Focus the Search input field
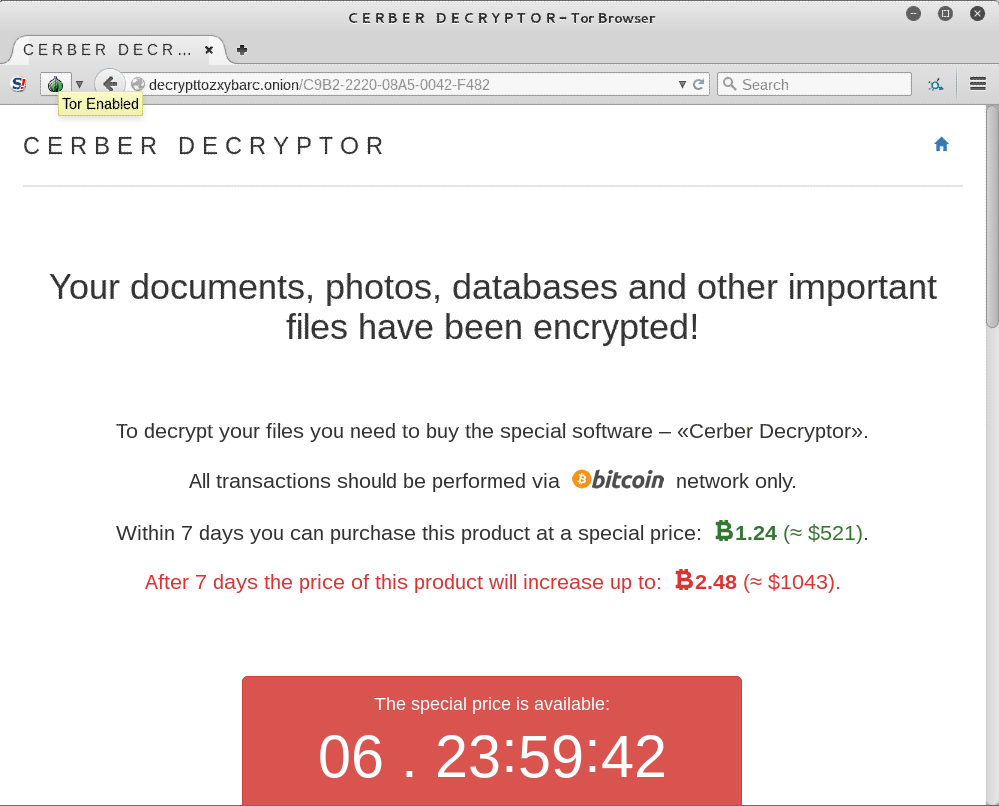 coord(814,84)
